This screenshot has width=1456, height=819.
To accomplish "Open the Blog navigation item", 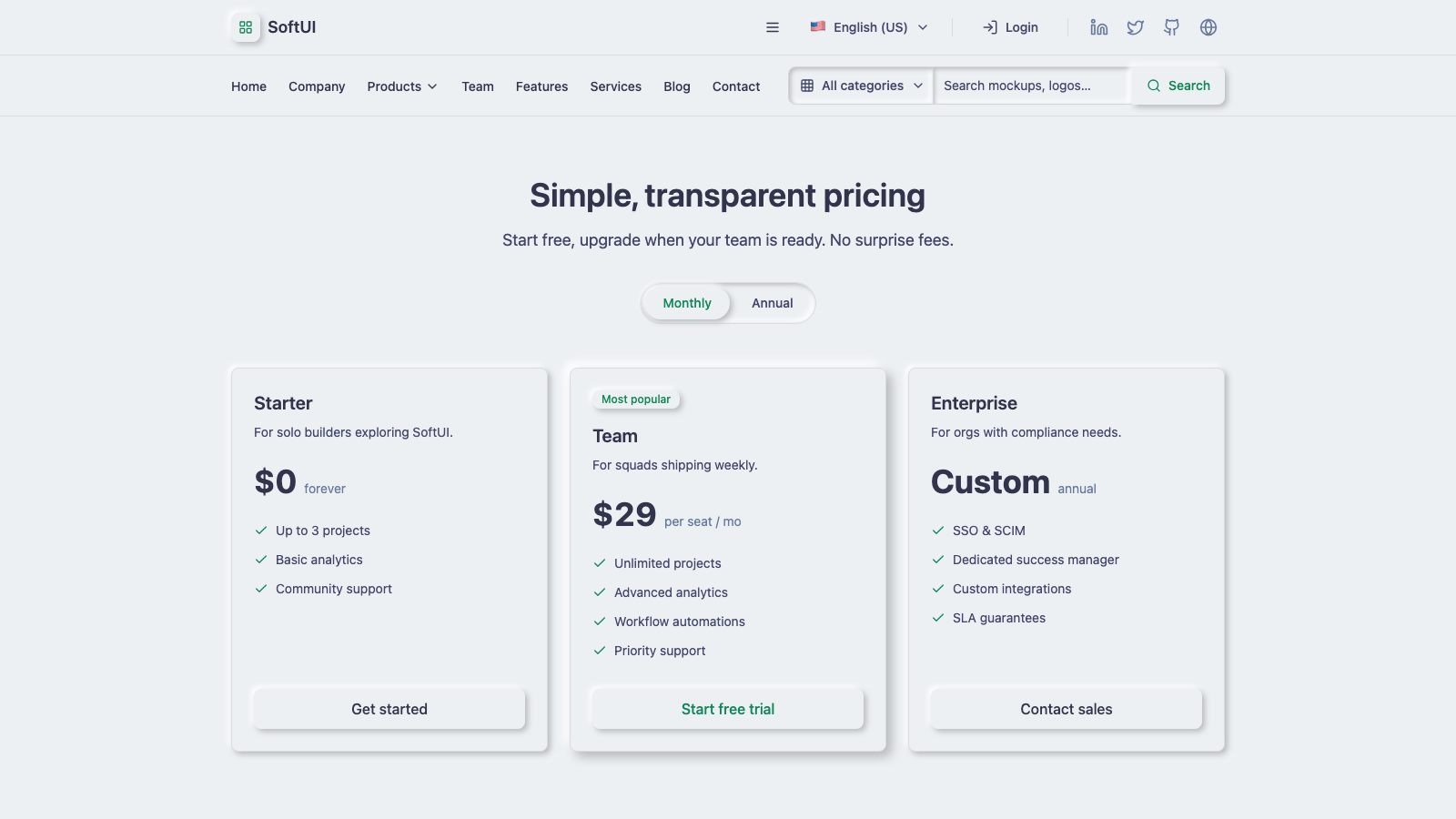I will point(677,86).
